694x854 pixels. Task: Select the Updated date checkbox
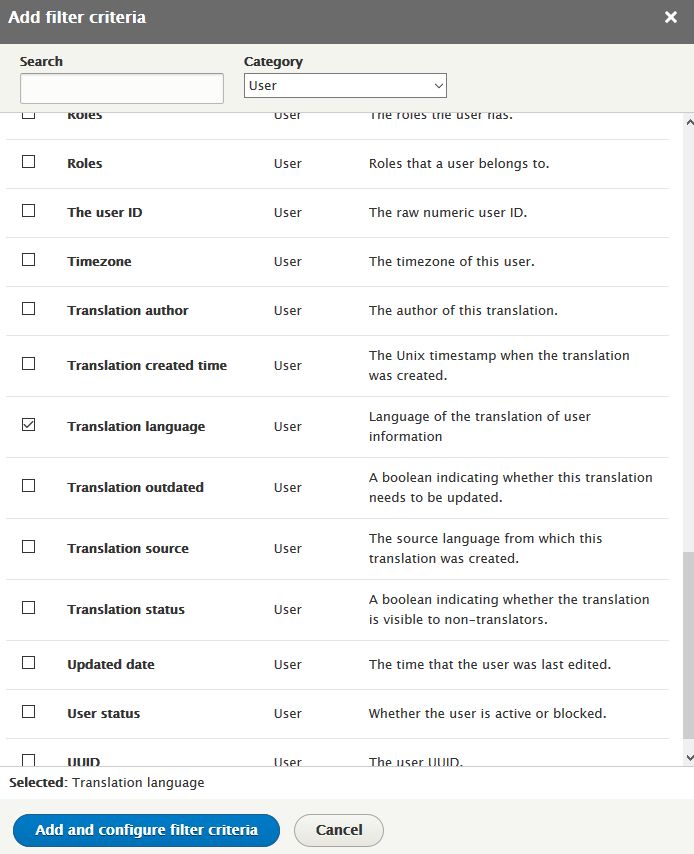(x=28, y=663)
